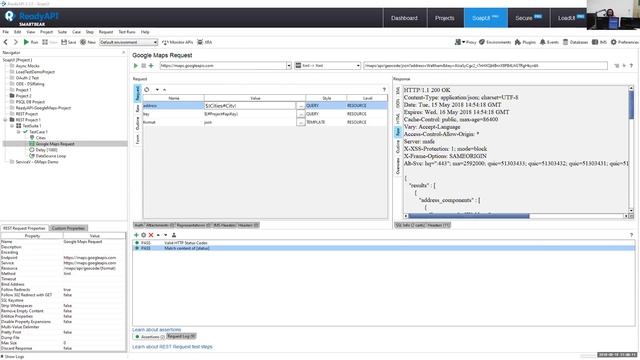Delete selected assertion with red X
Viewport: 640px width, 360px height.
[x=151, y=235]
